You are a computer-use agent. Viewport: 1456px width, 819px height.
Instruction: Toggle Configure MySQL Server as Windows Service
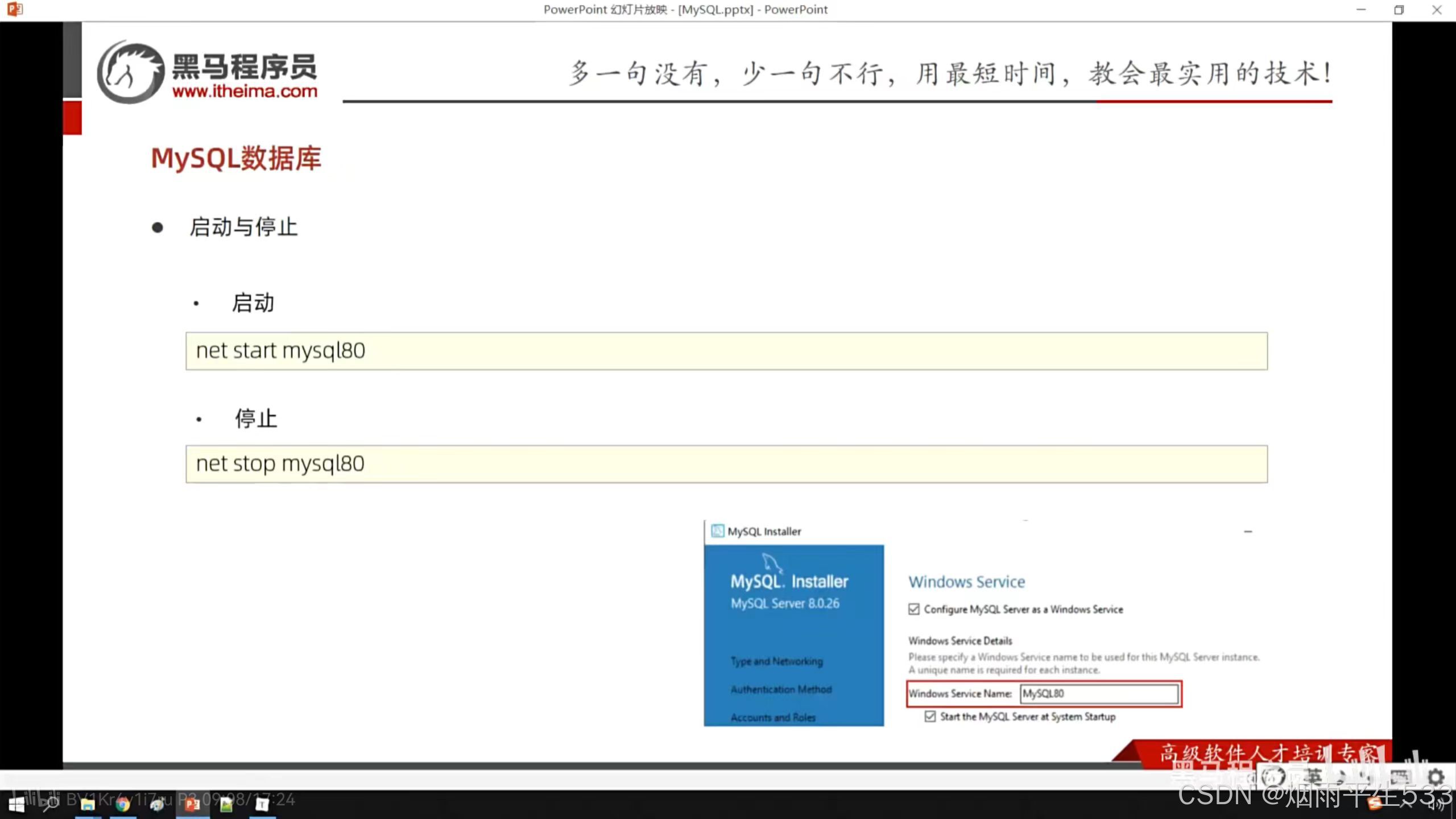(x=914, y=609)
